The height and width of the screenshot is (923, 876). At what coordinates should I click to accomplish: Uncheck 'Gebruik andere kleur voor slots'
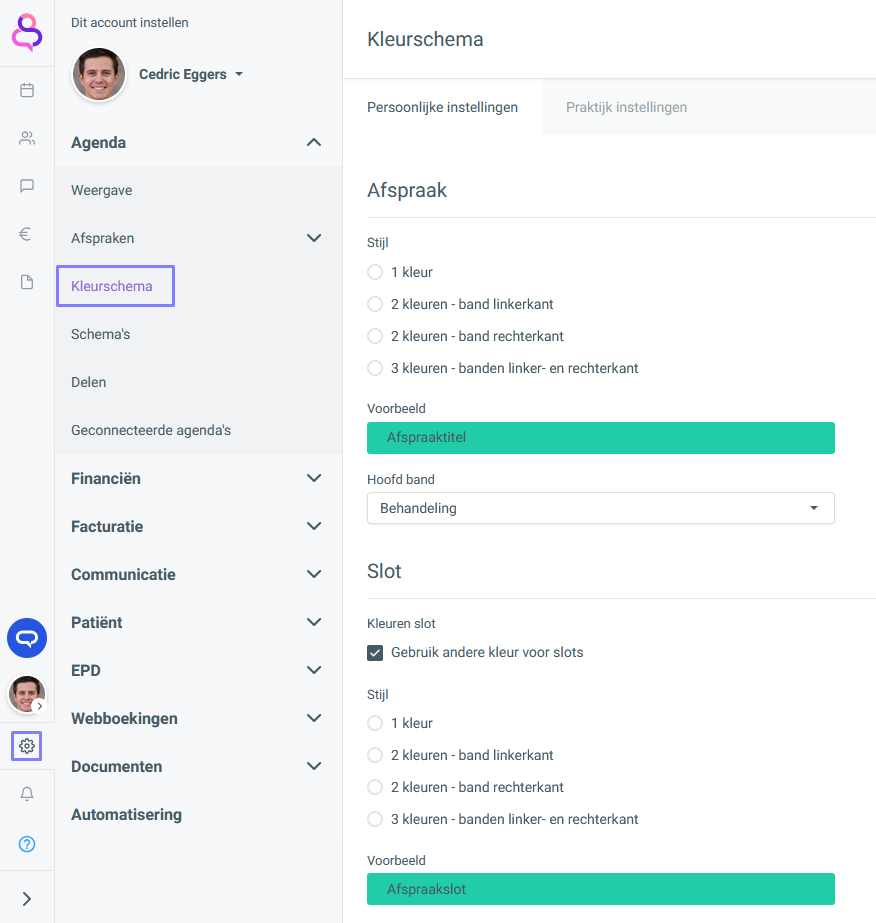coord(375,653)
